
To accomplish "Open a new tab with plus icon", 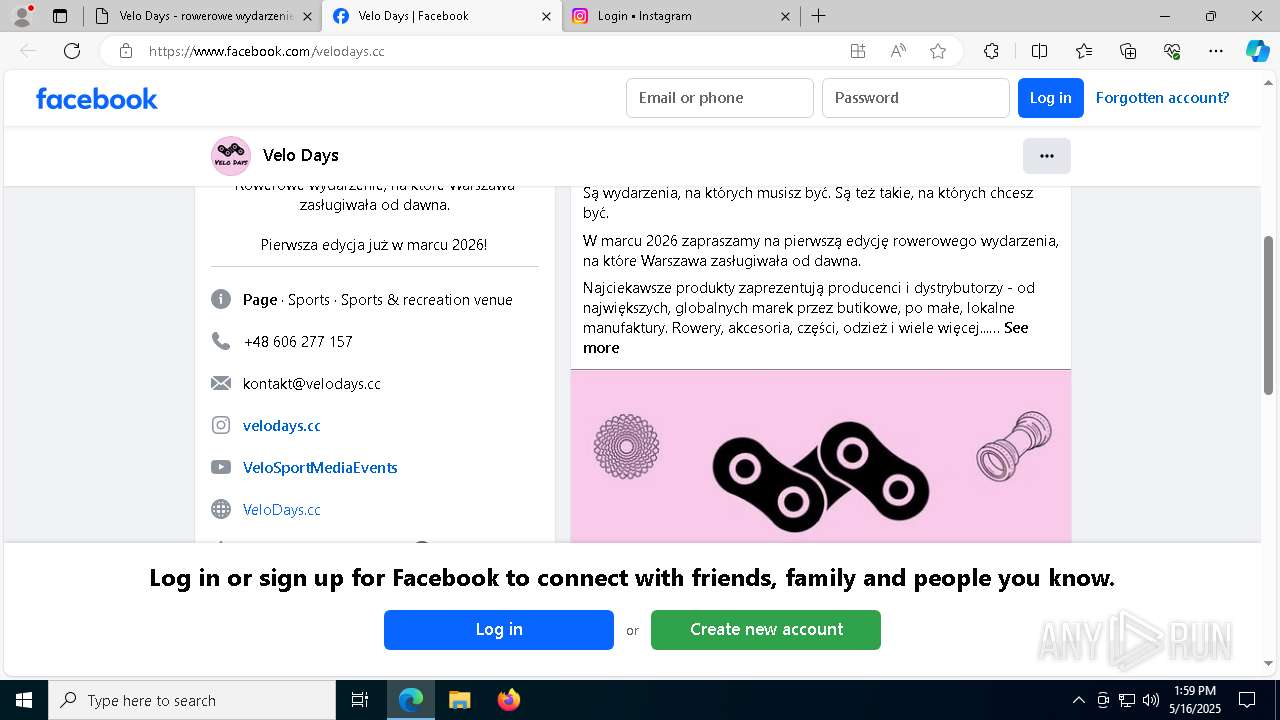I will (819, 16).
